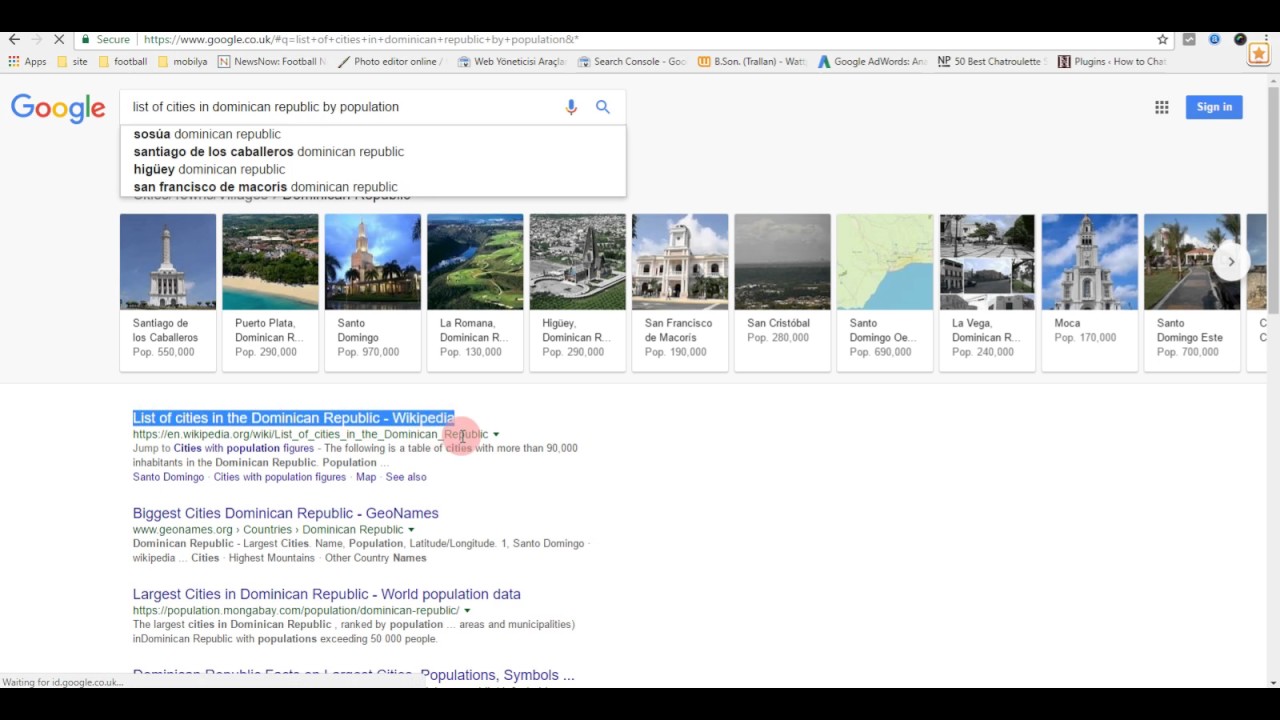The image size is (1280, 720).
Task: Expand GeoNames result dropdown arrow
Action: pos(411,530)
